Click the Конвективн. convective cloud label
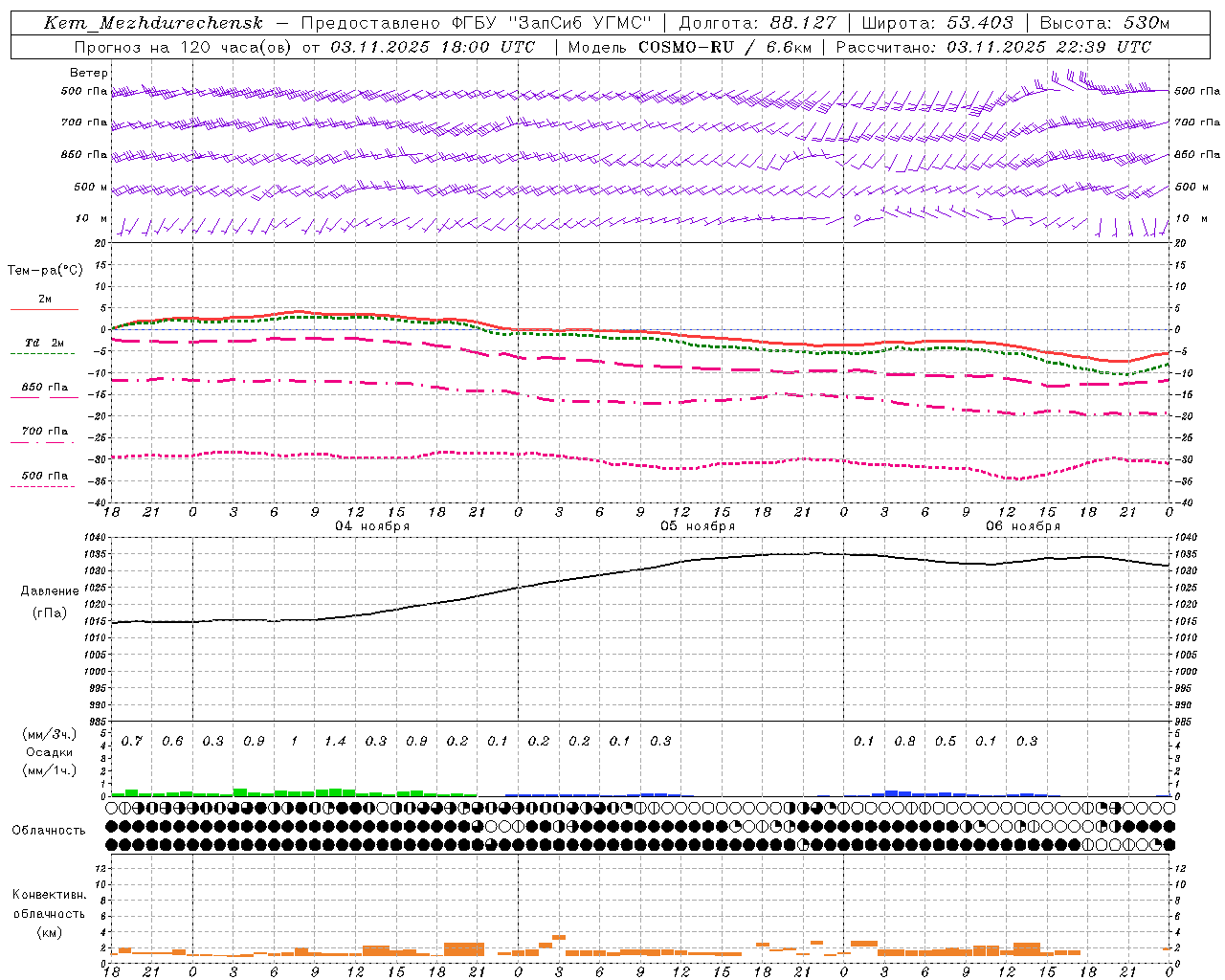Image resolution: width=1225 pixels, height=980 pixels. (49, 895)
